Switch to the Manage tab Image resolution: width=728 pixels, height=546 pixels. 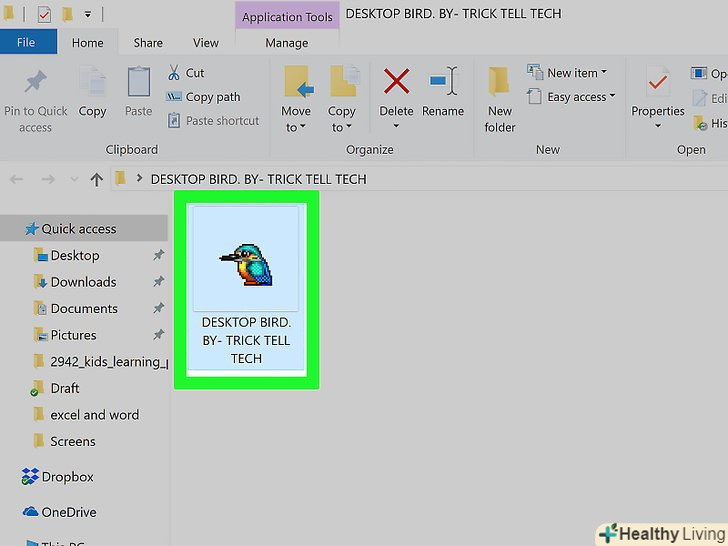tap(286, 43)
